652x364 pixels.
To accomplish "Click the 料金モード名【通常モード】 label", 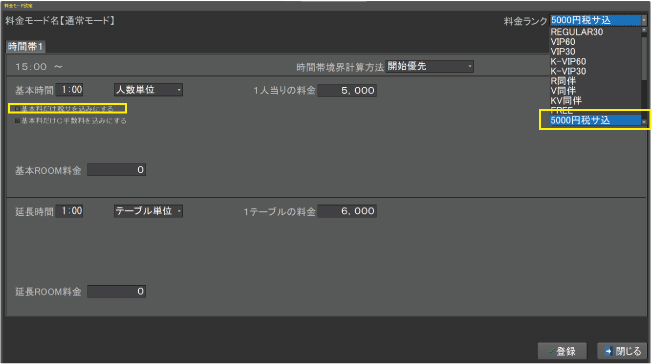I will (x=60, y=20).
